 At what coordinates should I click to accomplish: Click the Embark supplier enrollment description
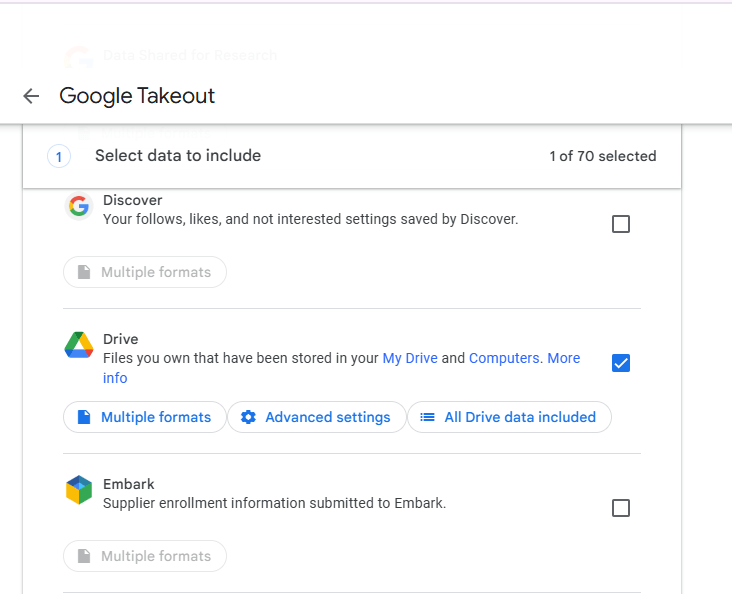tap(274, 503)
